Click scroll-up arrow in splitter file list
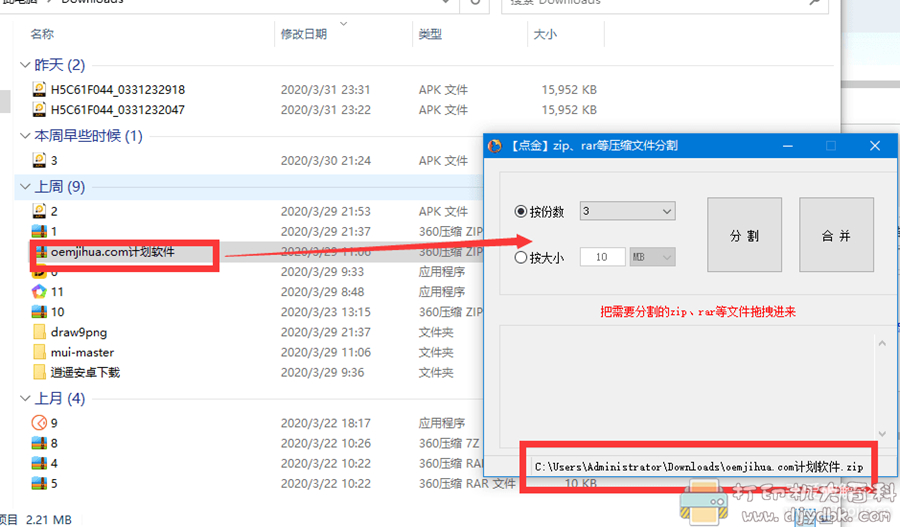Screen dimensions: 900x527 tap(882, 343)
